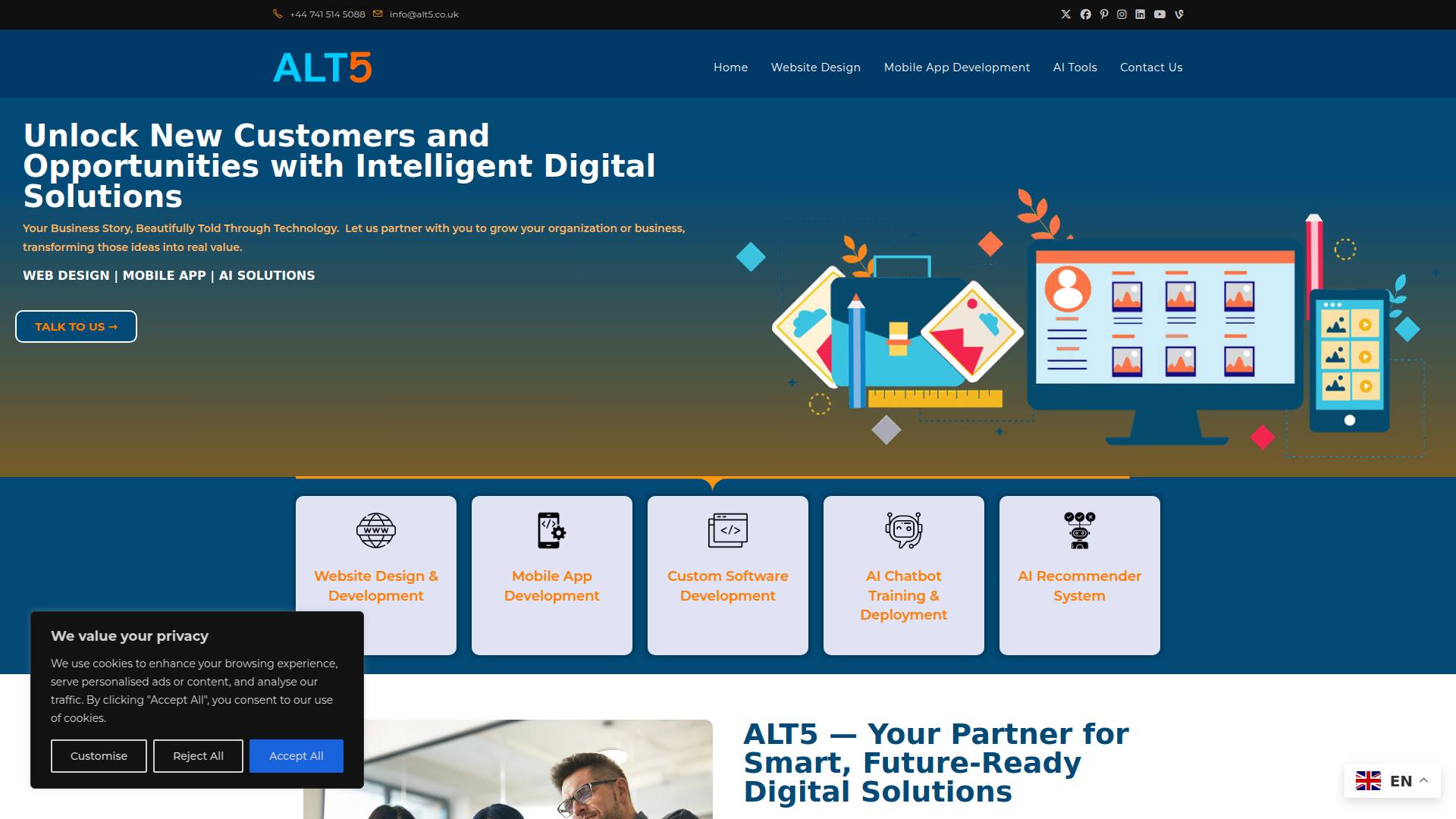Click the TALK TO US button
Image resolution: width=1456 pixels, height=819 pixels.
tap(76, 327)
